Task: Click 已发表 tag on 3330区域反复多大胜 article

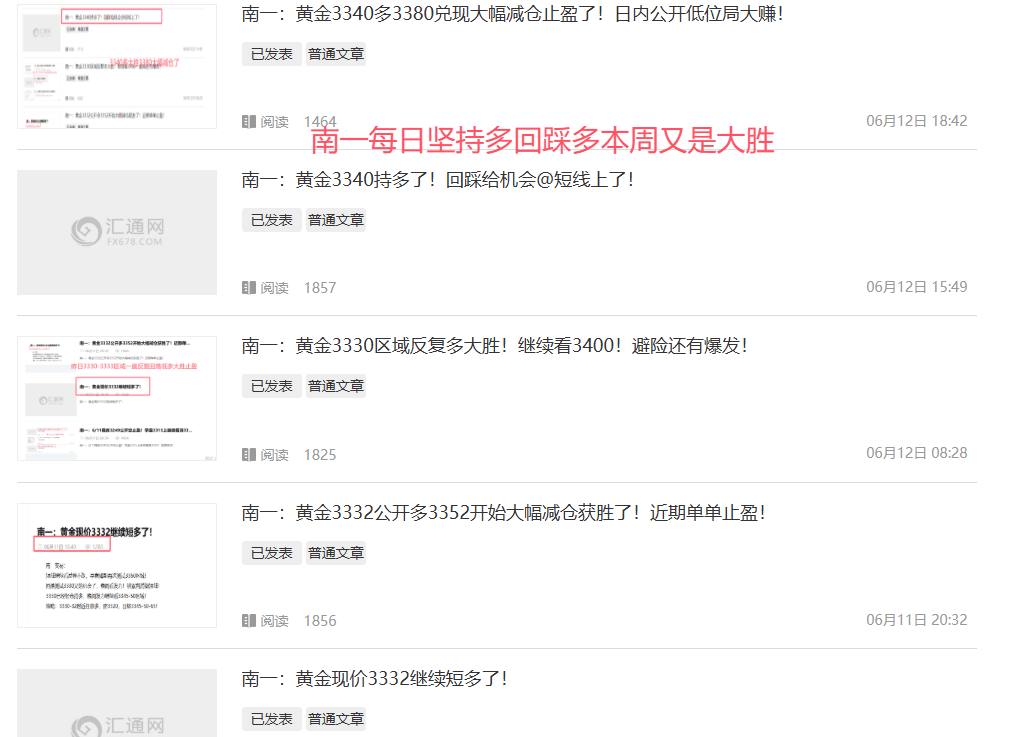Action: coord(272,386)
